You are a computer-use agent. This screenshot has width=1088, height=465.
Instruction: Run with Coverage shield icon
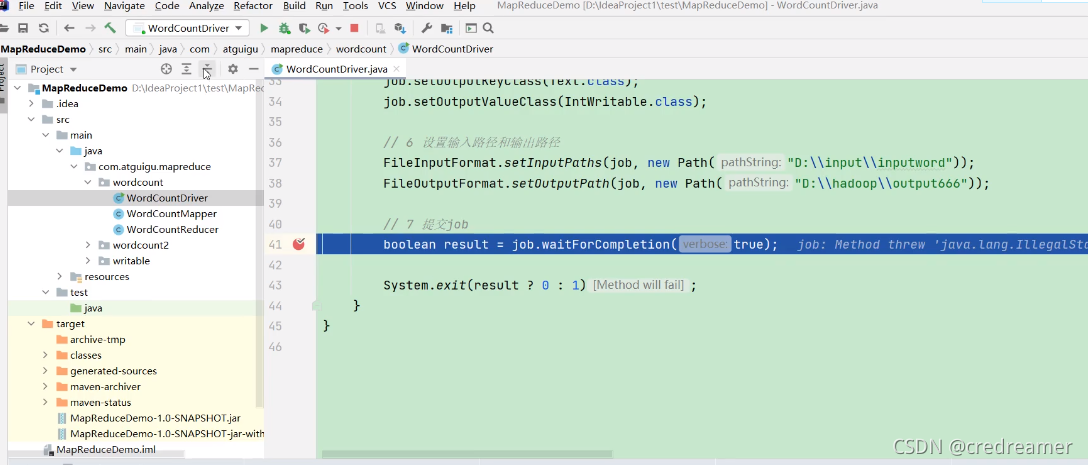pyautogui.click(x=303, y=28)
